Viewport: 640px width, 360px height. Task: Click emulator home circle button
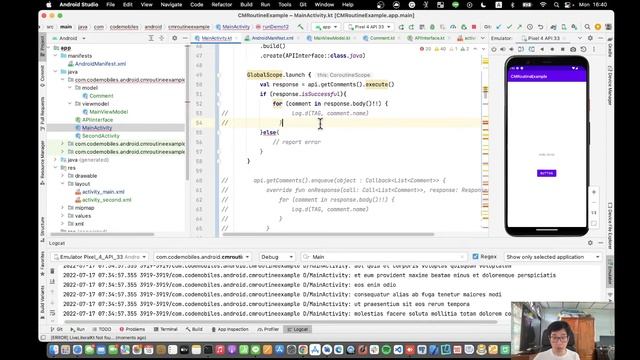(x=552, y=49)
